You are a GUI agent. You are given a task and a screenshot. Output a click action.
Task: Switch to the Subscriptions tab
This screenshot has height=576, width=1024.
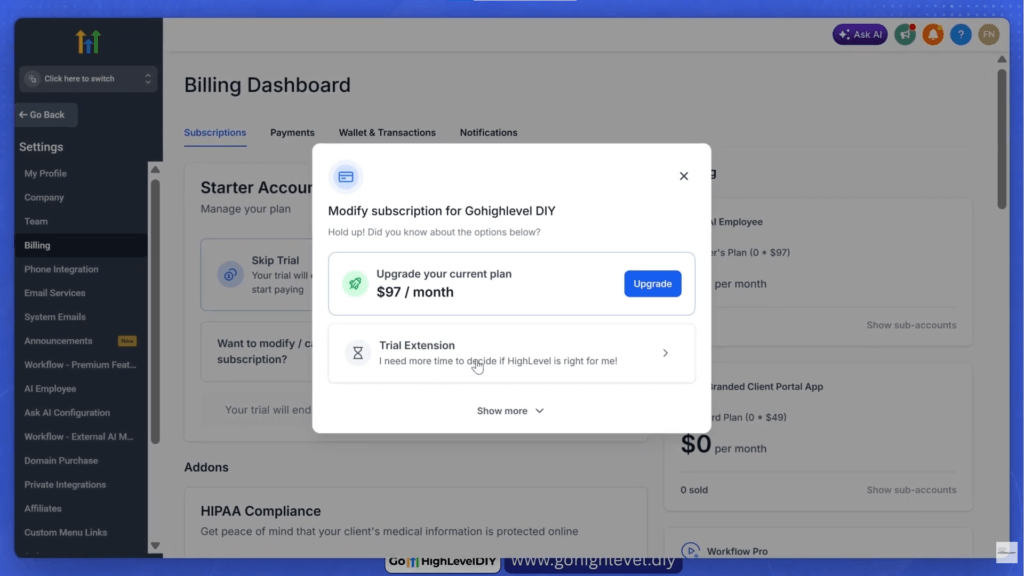(x=215, y=133)
